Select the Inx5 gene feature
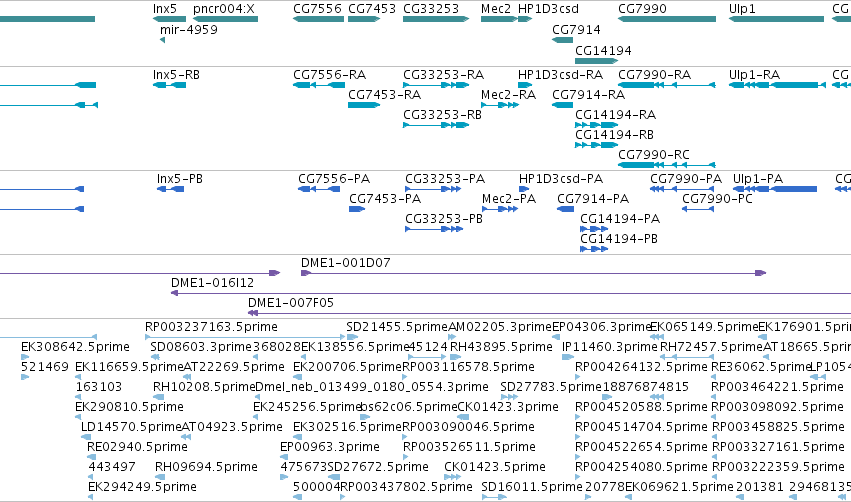The width and height of the screenshot is (851, 502). pos(169,19)
